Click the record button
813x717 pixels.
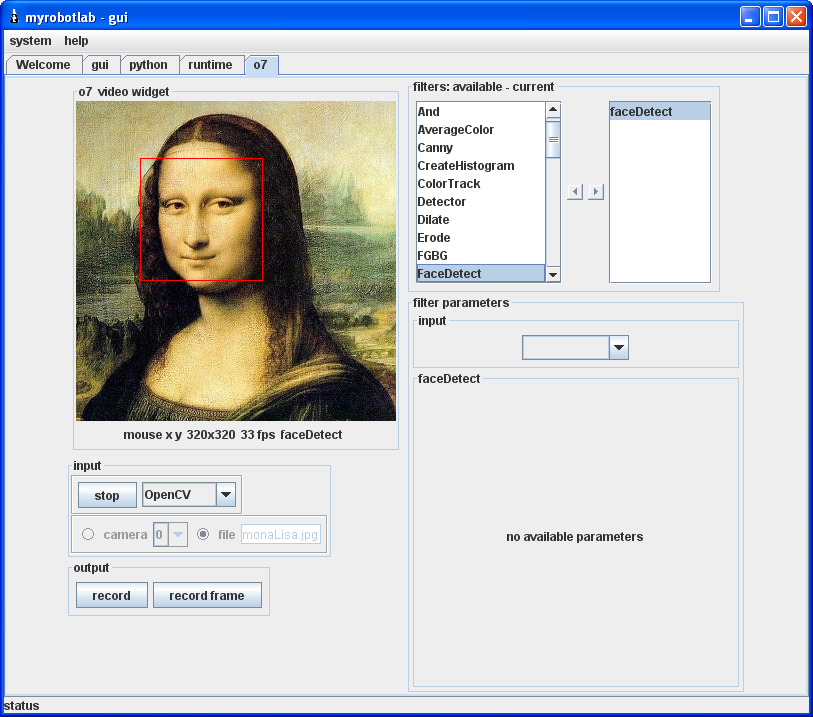point(111,595)
